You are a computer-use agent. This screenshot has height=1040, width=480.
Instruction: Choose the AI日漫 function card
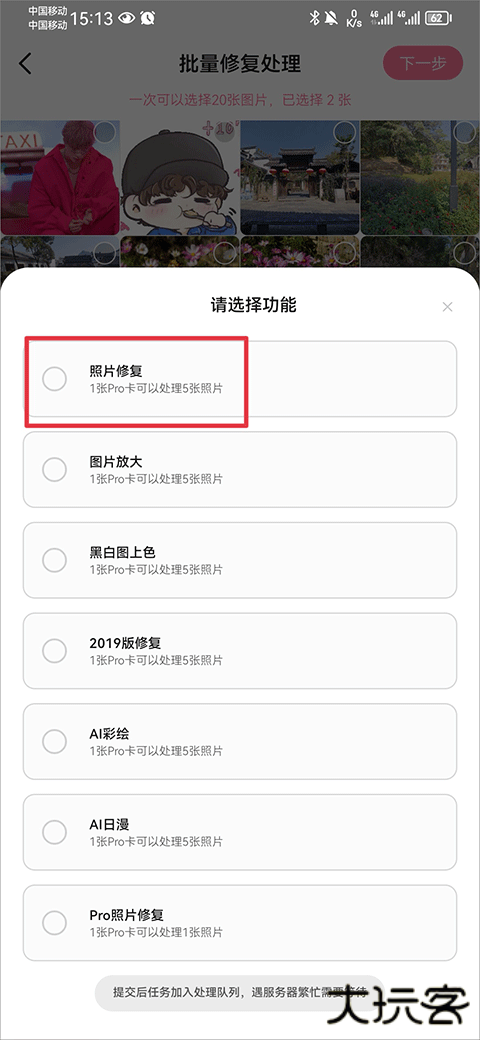[x=240, y=832]
